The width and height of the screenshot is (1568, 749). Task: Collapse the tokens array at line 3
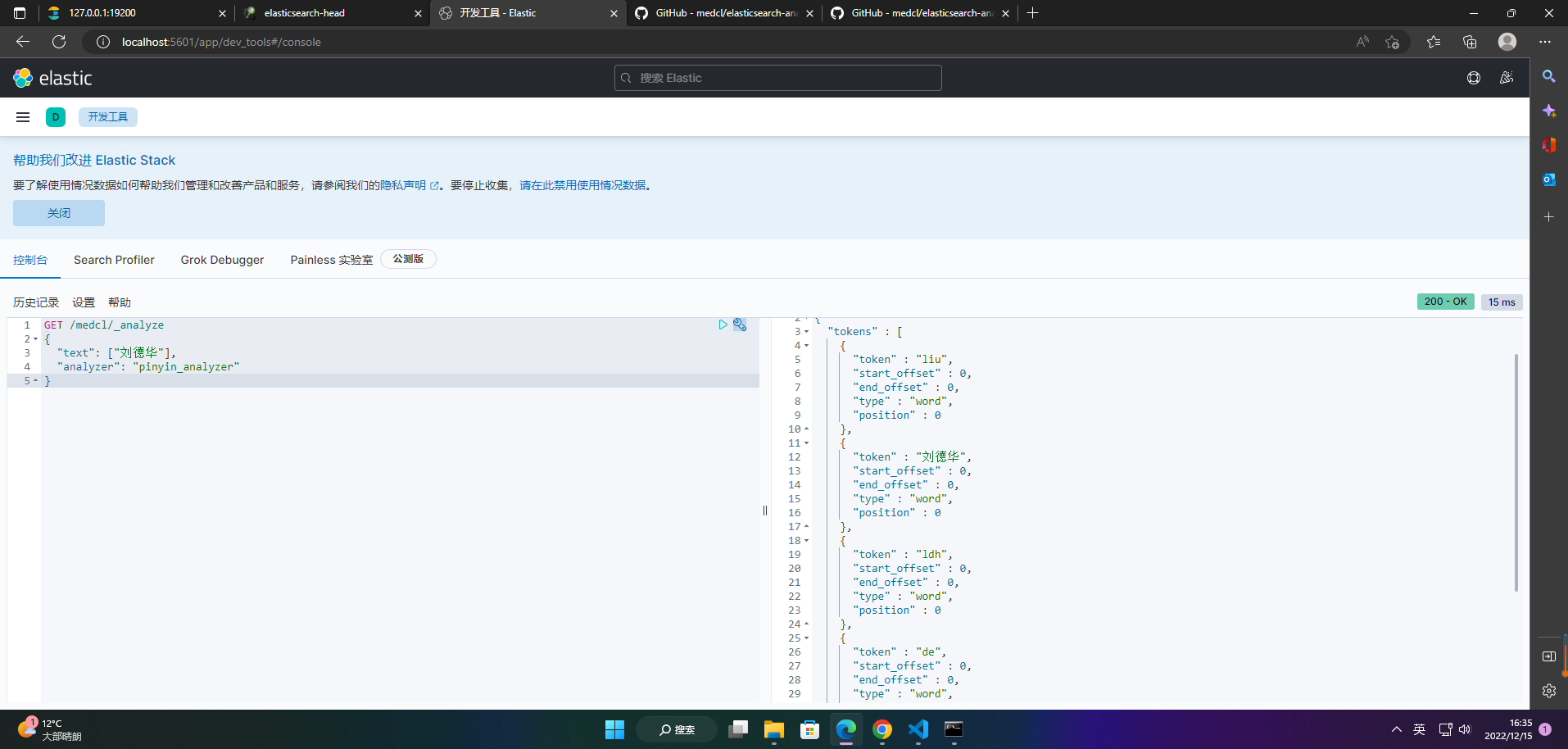tap(806, 332)
